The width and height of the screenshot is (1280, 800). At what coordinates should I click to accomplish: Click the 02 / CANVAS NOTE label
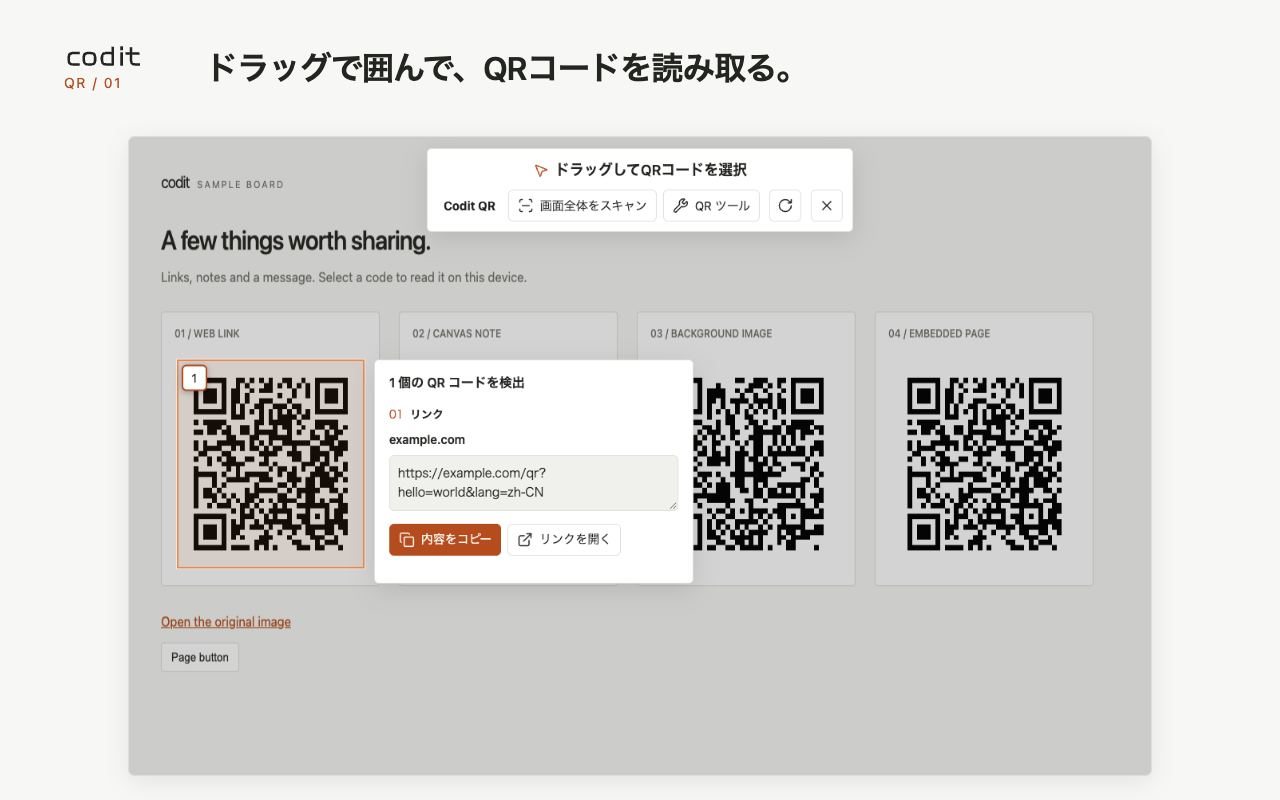coord(457,334)
